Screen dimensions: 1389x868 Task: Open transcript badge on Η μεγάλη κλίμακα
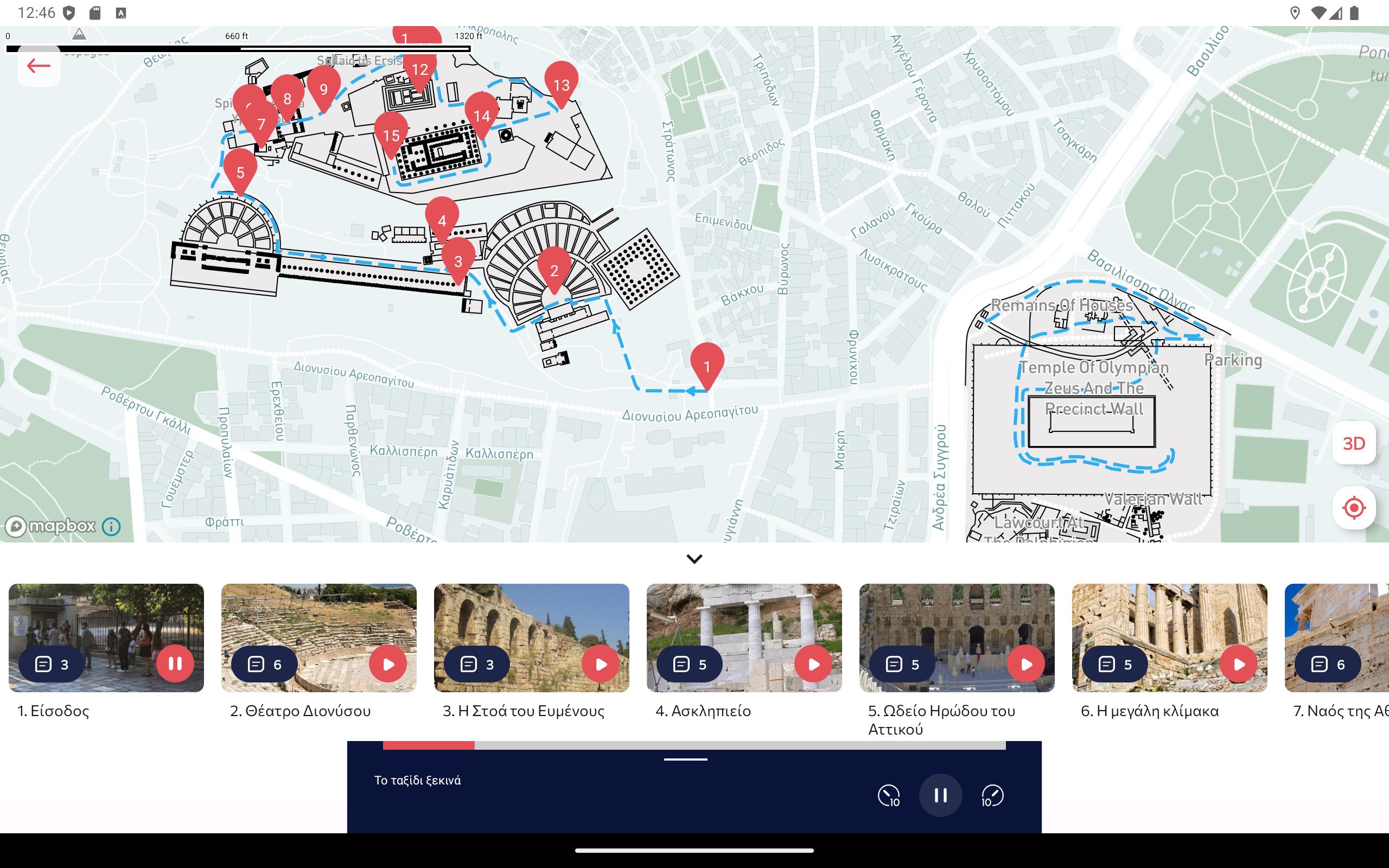pos(1114,664)
